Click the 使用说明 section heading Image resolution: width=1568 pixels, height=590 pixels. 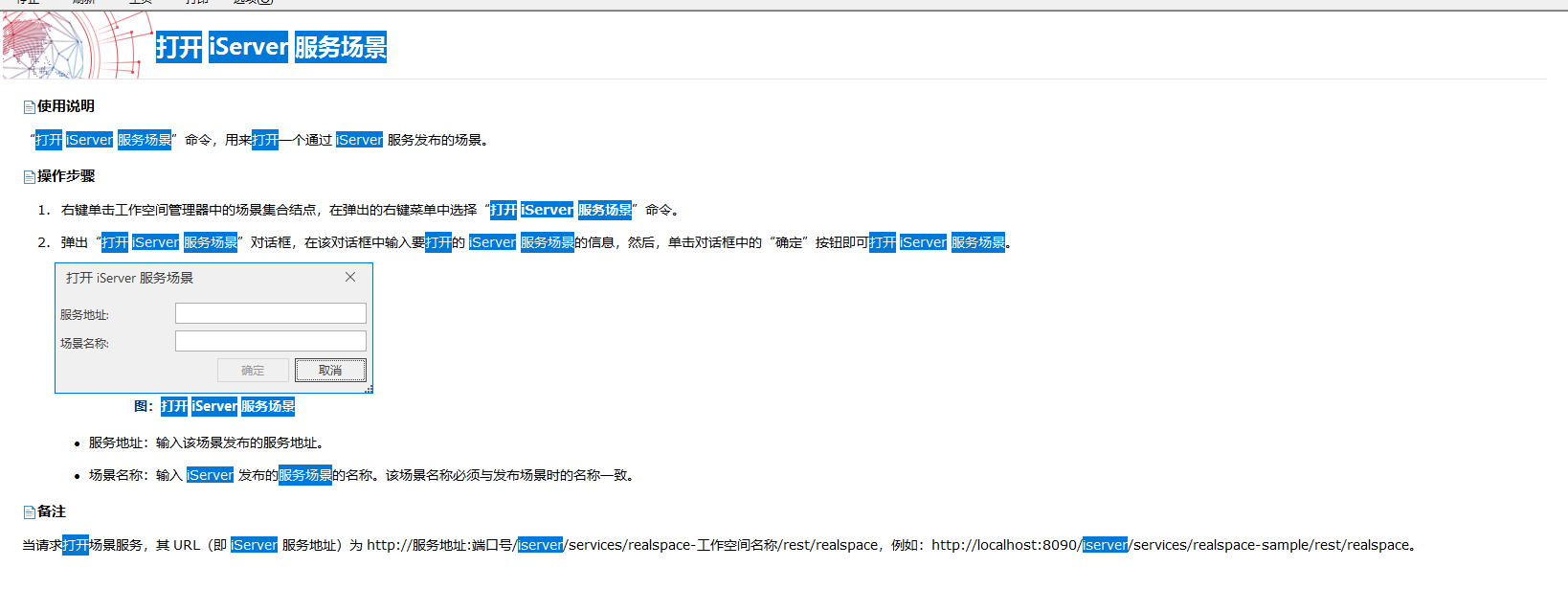[66, 106]
